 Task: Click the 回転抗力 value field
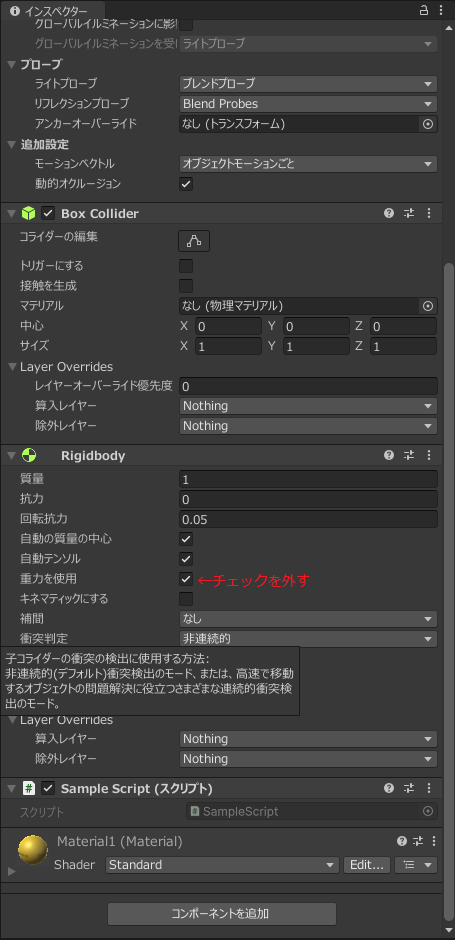308,519
